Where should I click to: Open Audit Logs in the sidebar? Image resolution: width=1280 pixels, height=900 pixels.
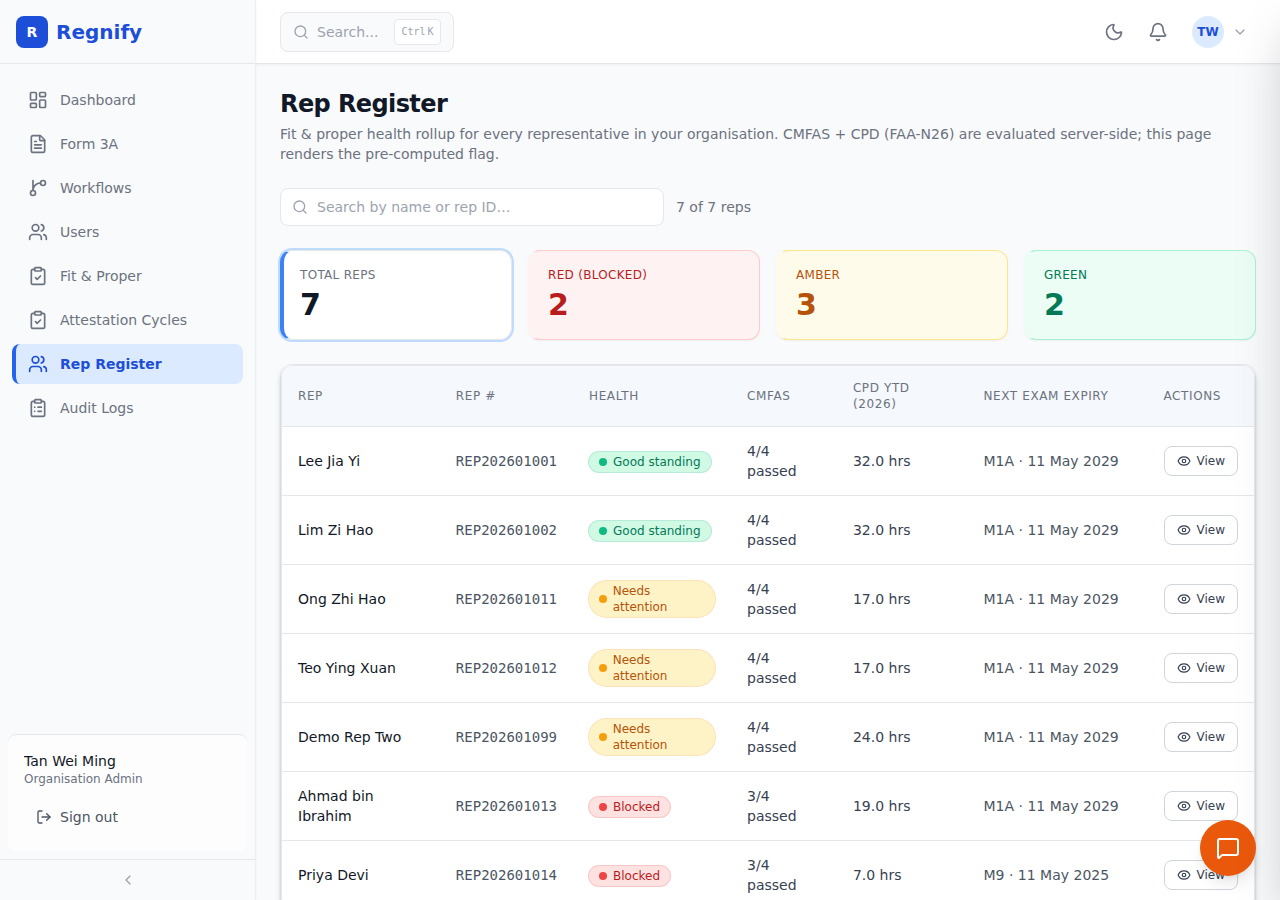click(x=127, y=408)
